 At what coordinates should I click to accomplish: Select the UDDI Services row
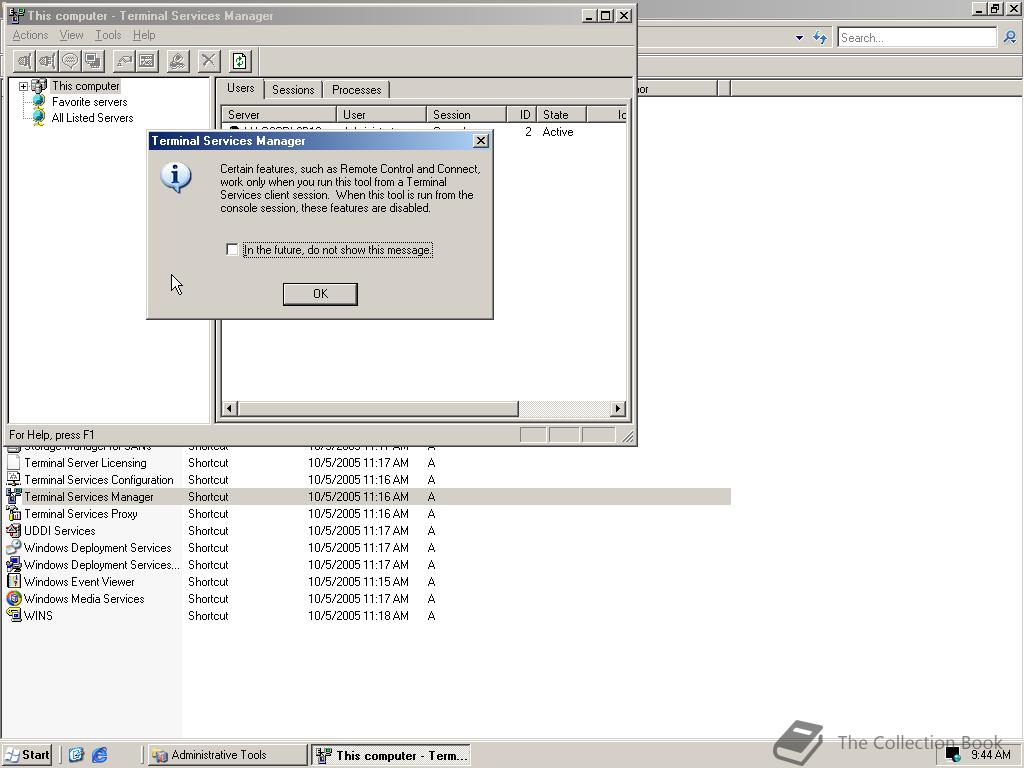coord(368,530)
